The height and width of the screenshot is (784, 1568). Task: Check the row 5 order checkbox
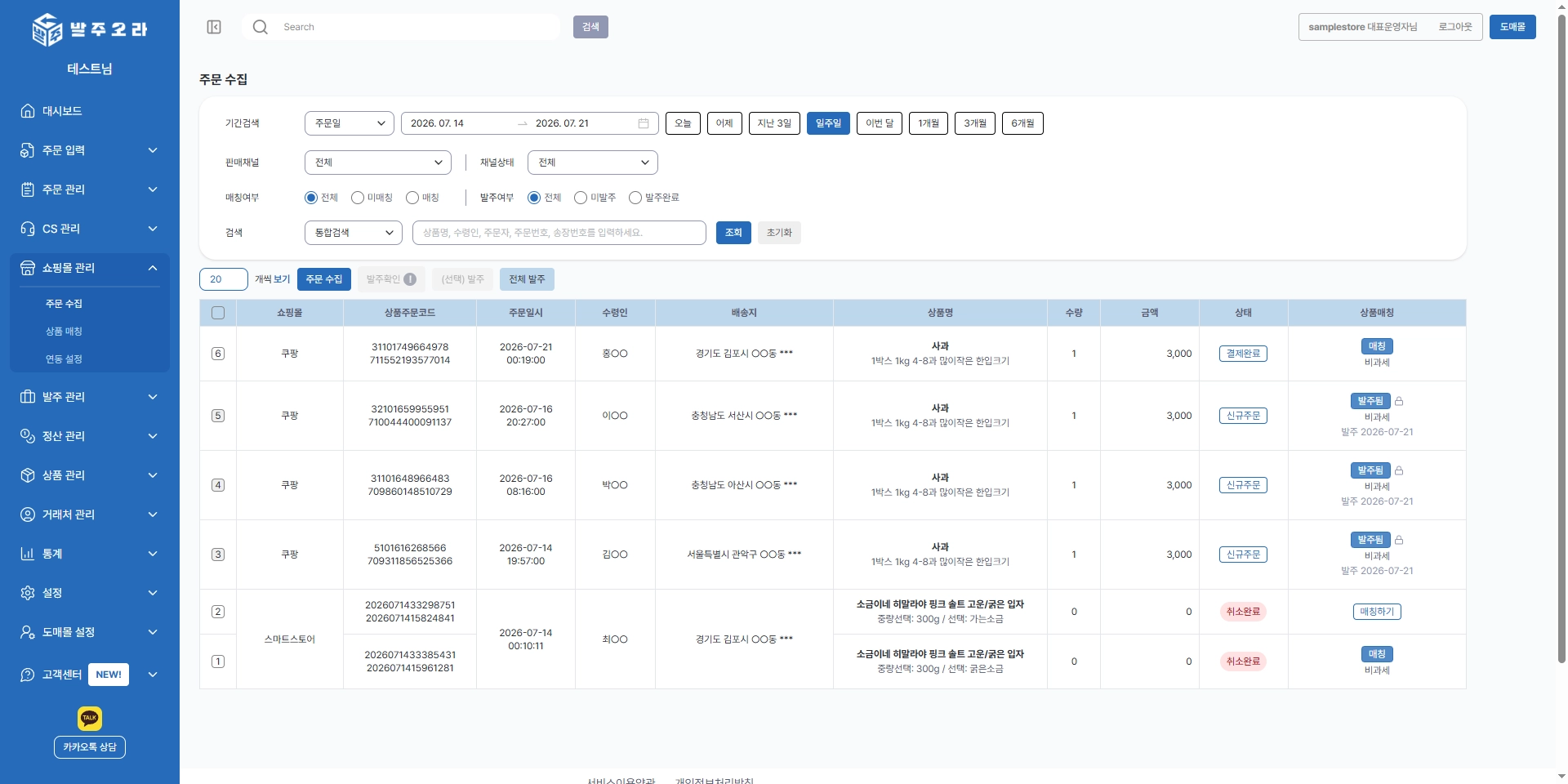(218, 416)
